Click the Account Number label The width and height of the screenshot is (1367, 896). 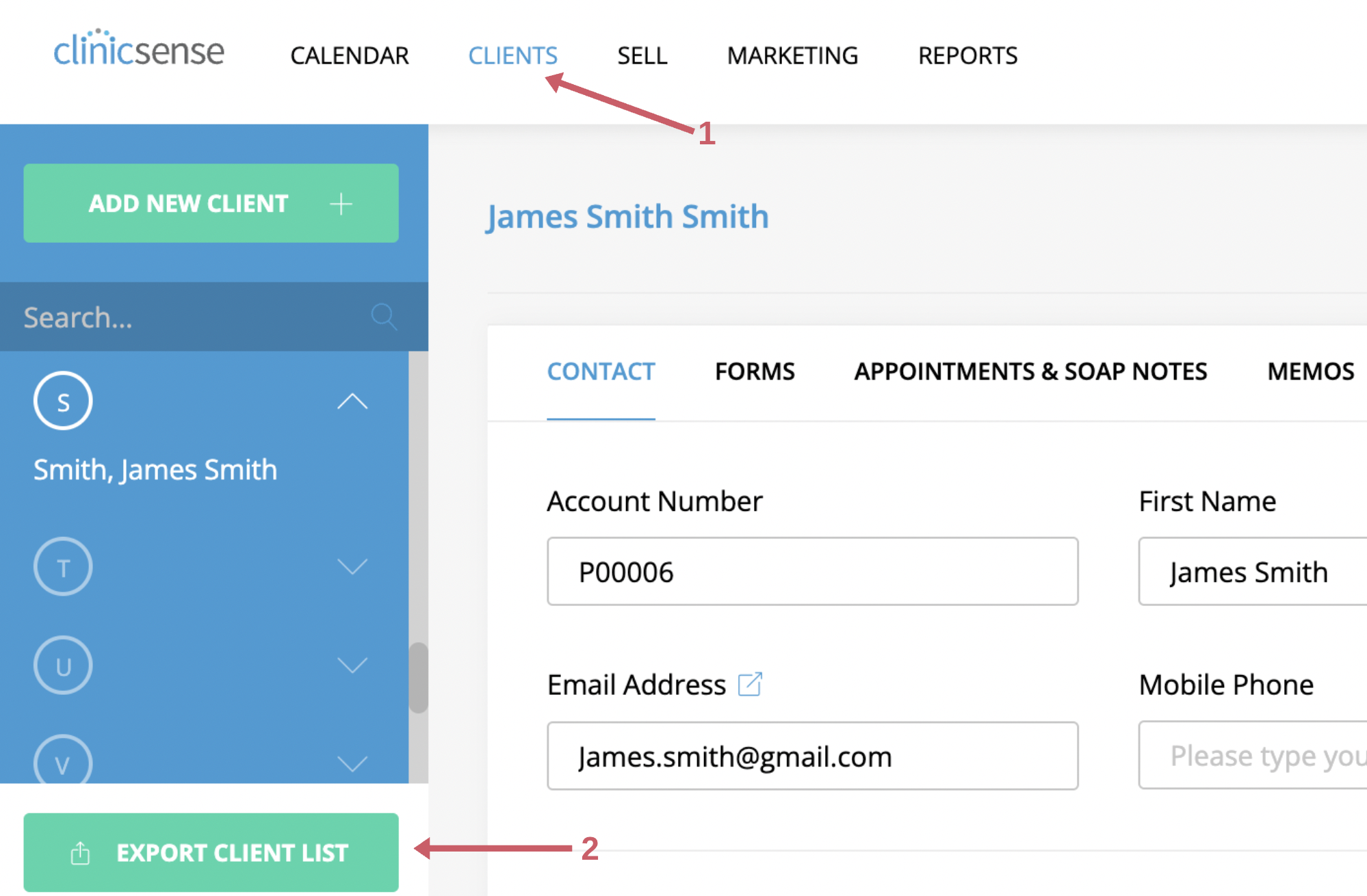click(655, 501)
